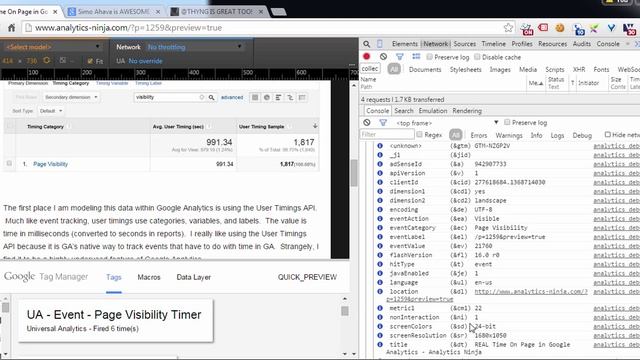Click the blue Y extension icon in the toolbar

click(611, 28)
